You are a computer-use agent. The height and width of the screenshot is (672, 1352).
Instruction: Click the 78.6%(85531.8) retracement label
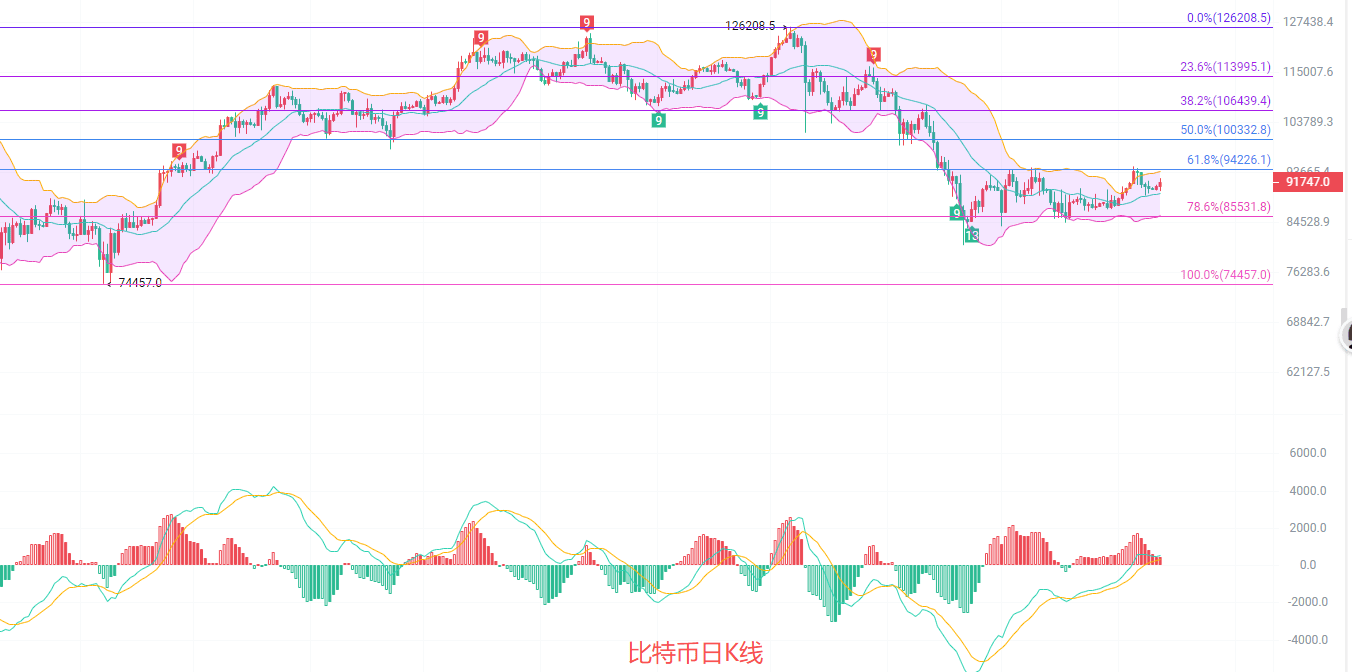click(x=1228, y=207)
